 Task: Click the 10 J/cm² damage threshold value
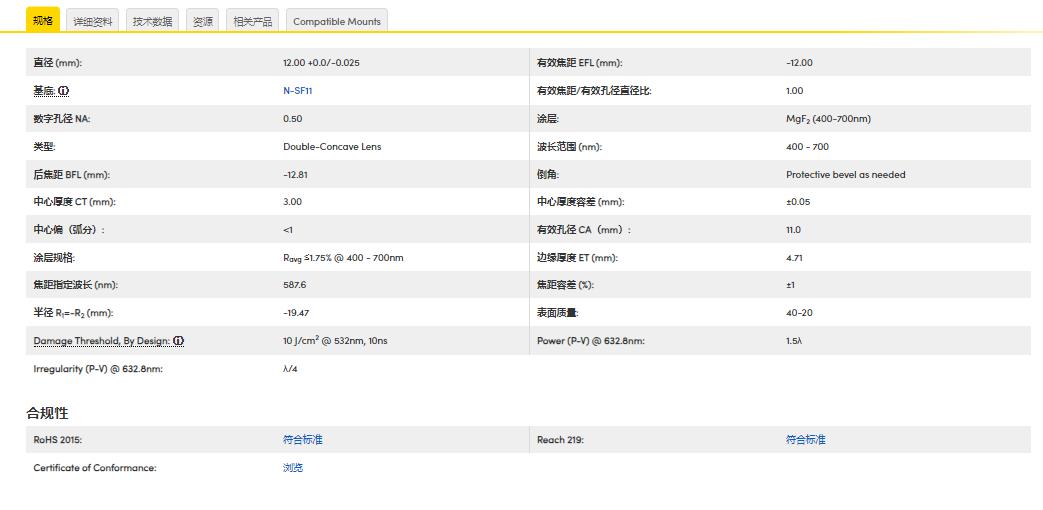334,341
